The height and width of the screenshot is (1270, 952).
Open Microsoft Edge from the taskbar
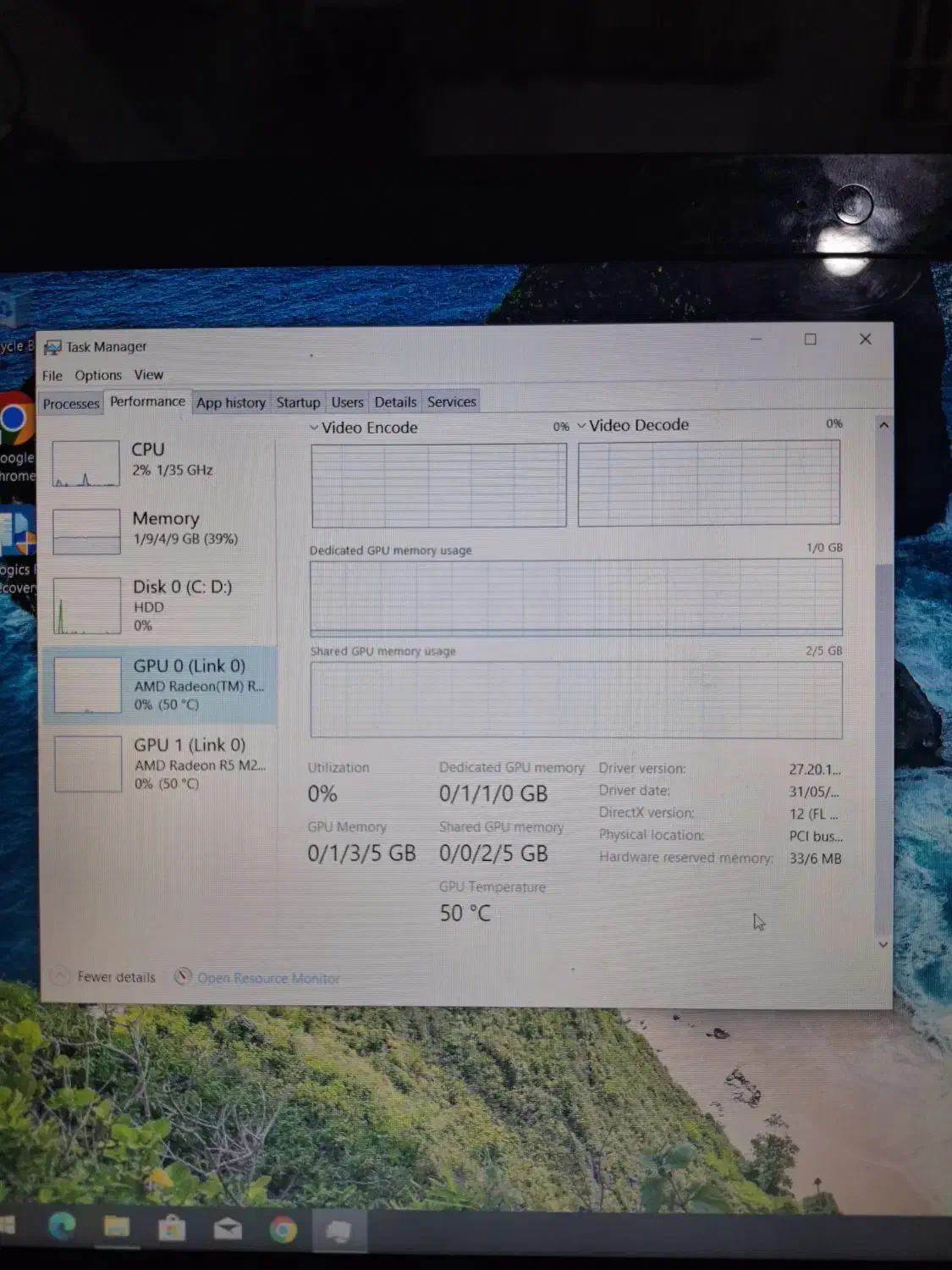(x=61, y=1227)
